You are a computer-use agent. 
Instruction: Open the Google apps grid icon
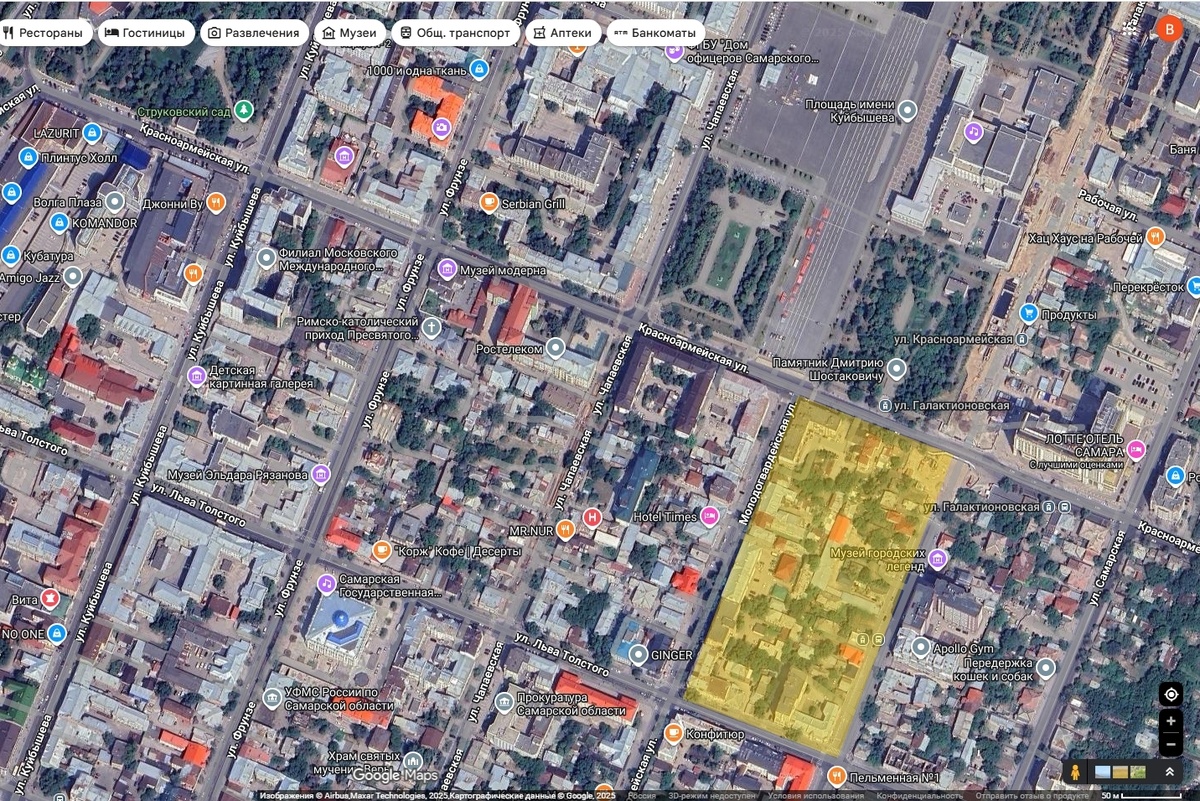(1132, 29)
